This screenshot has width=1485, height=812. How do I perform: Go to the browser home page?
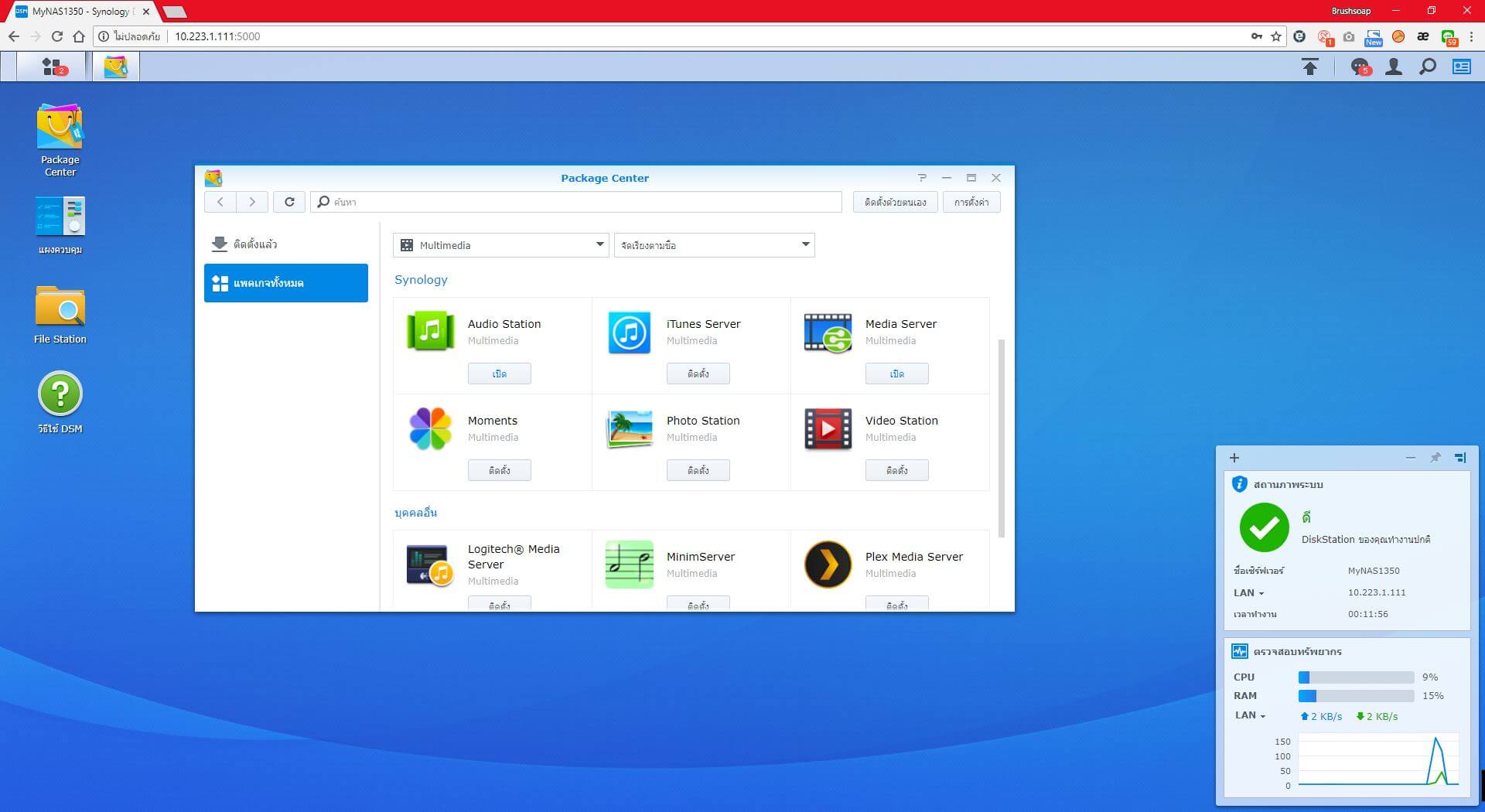(79, 36)
